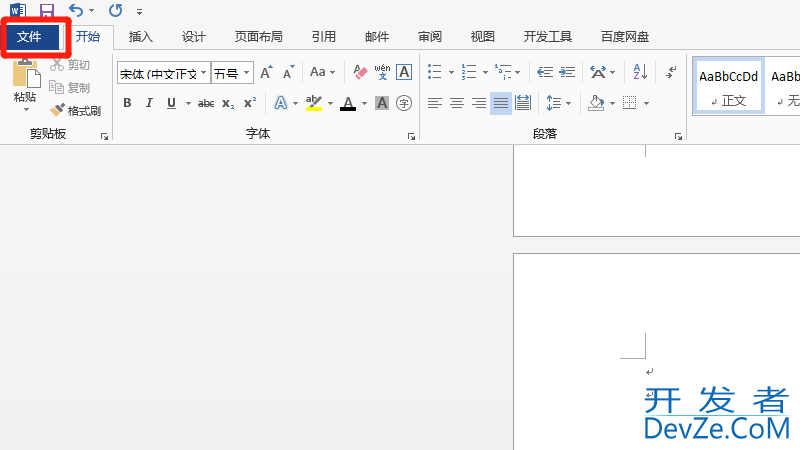The height and width of the screenshot is (450, 800).
Task: Click the 粘贴 paste icon
Action: (26, 75)
